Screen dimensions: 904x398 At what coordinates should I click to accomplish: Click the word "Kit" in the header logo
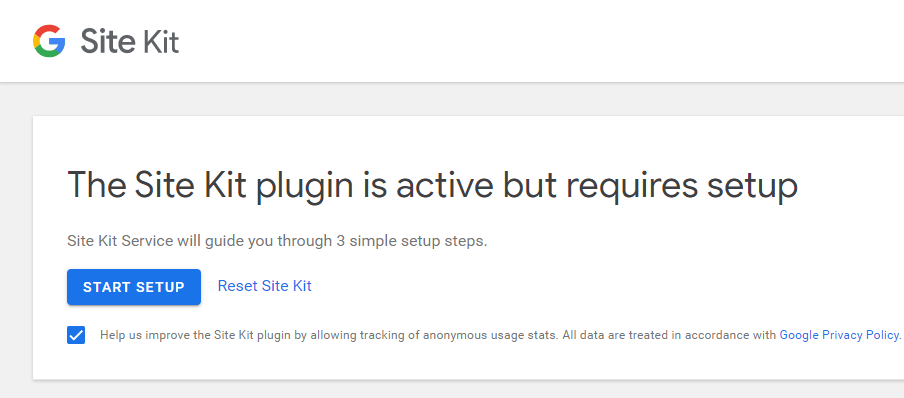tap(157, 42)
